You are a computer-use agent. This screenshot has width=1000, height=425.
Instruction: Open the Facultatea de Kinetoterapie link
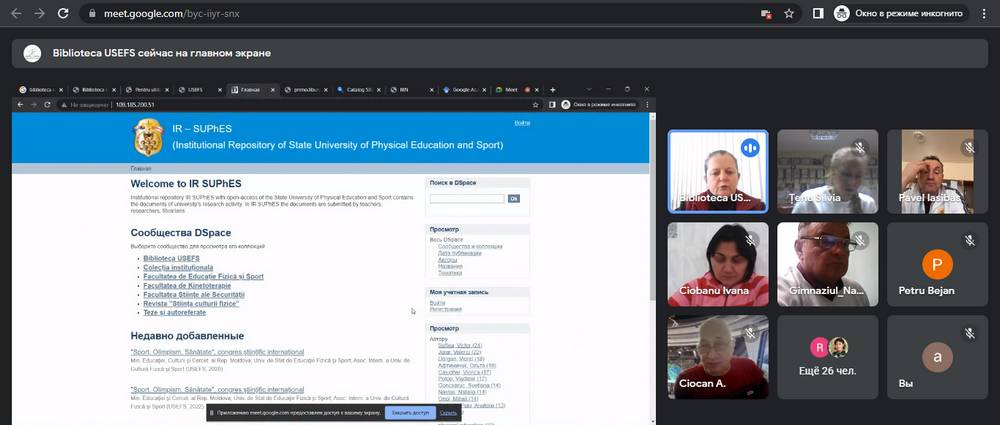click(x=187, y=286)
